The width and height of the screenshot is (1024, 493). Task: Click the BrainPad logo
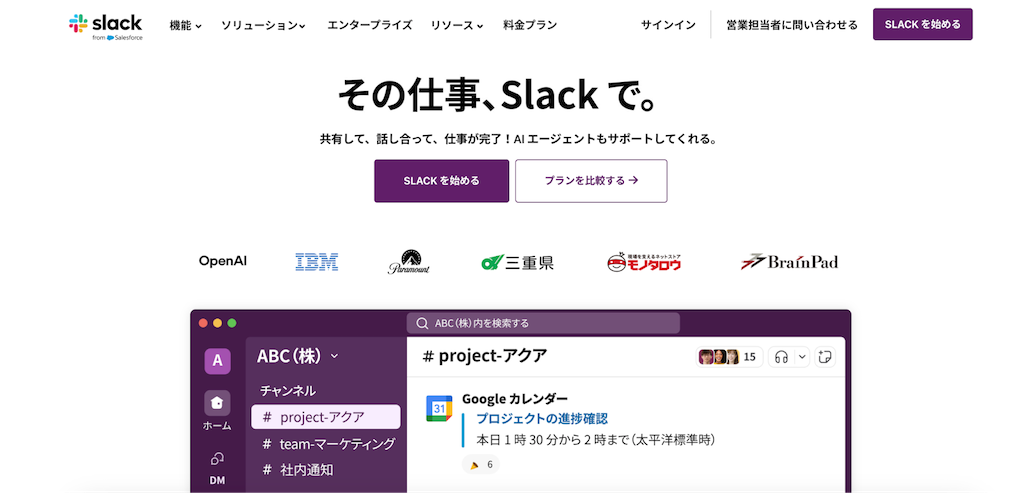point(790,262)
